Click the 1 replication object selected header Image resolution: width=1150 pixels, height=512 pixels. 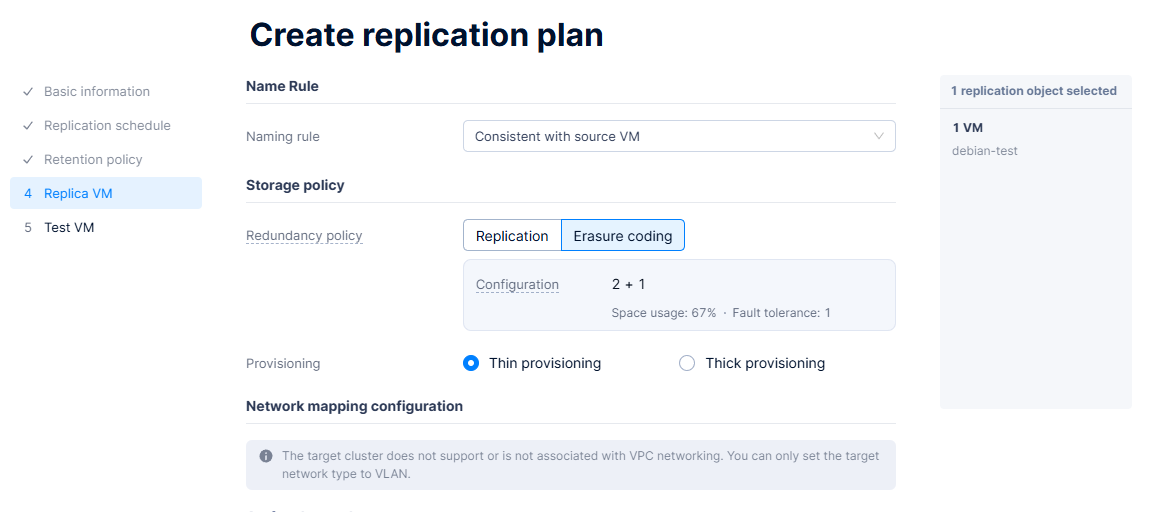[x=1033, y=91]
